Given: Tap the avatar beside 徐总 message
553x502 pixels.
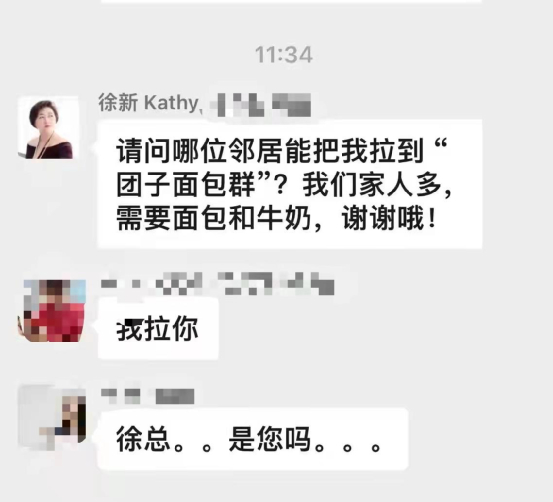Looking at the screenshot, I should click(x=52, y=418).
